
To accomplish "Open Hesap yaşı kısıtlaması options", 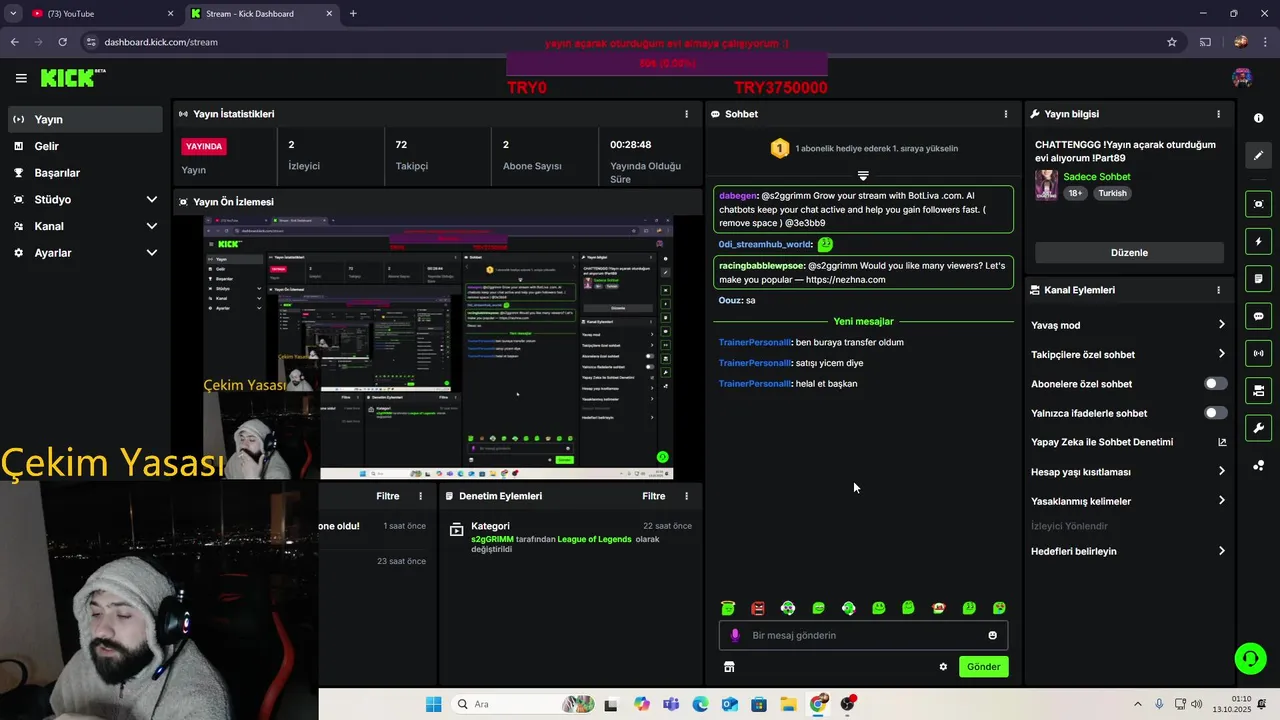I will [x=1129, y=472].
